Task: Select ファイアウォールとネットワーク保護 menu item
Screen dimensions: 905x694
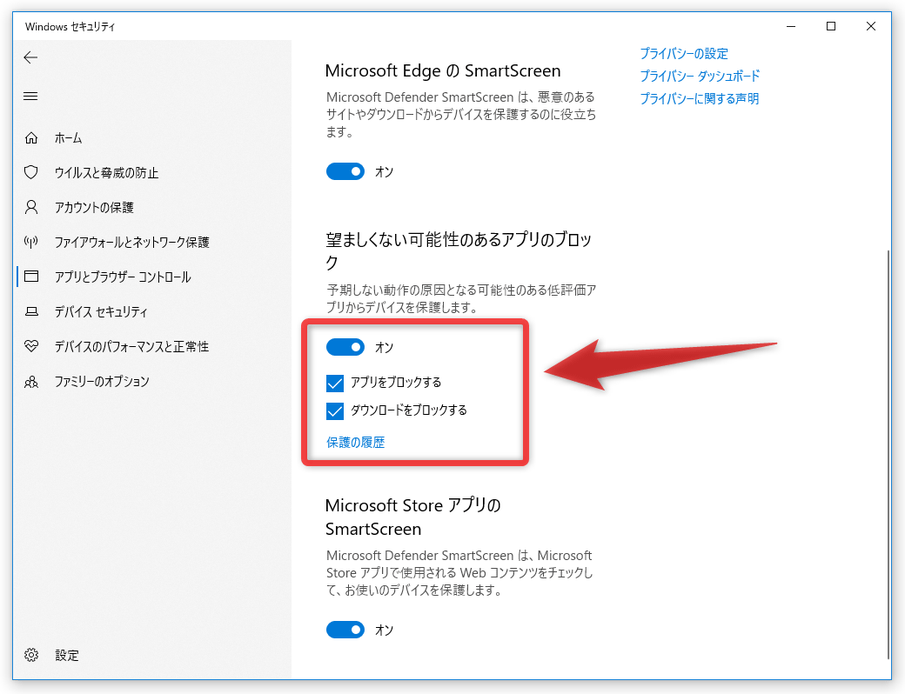Action: (132, 242)
